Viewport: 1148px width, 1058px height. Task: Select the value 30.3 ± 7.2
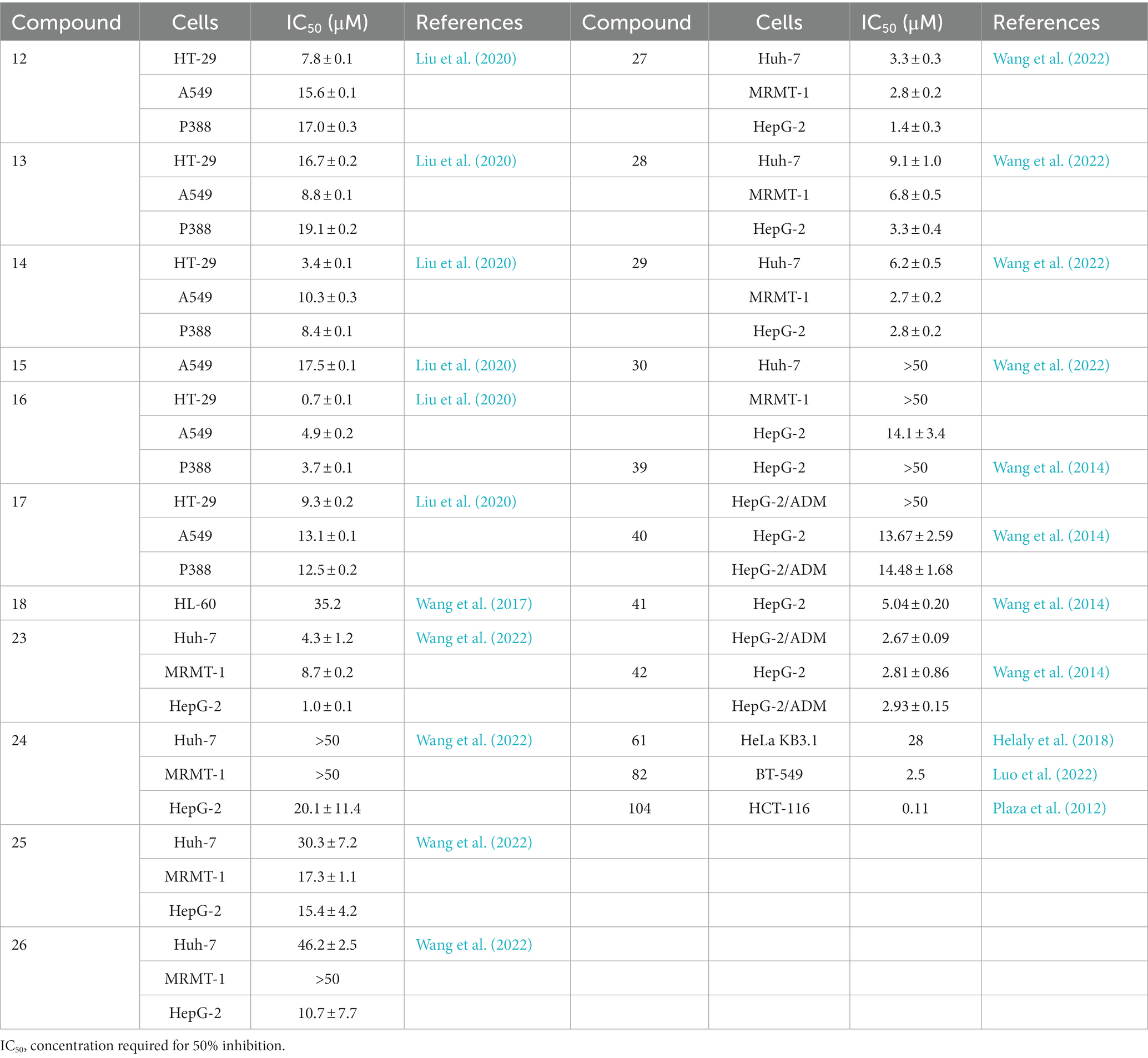pos(328,843)
